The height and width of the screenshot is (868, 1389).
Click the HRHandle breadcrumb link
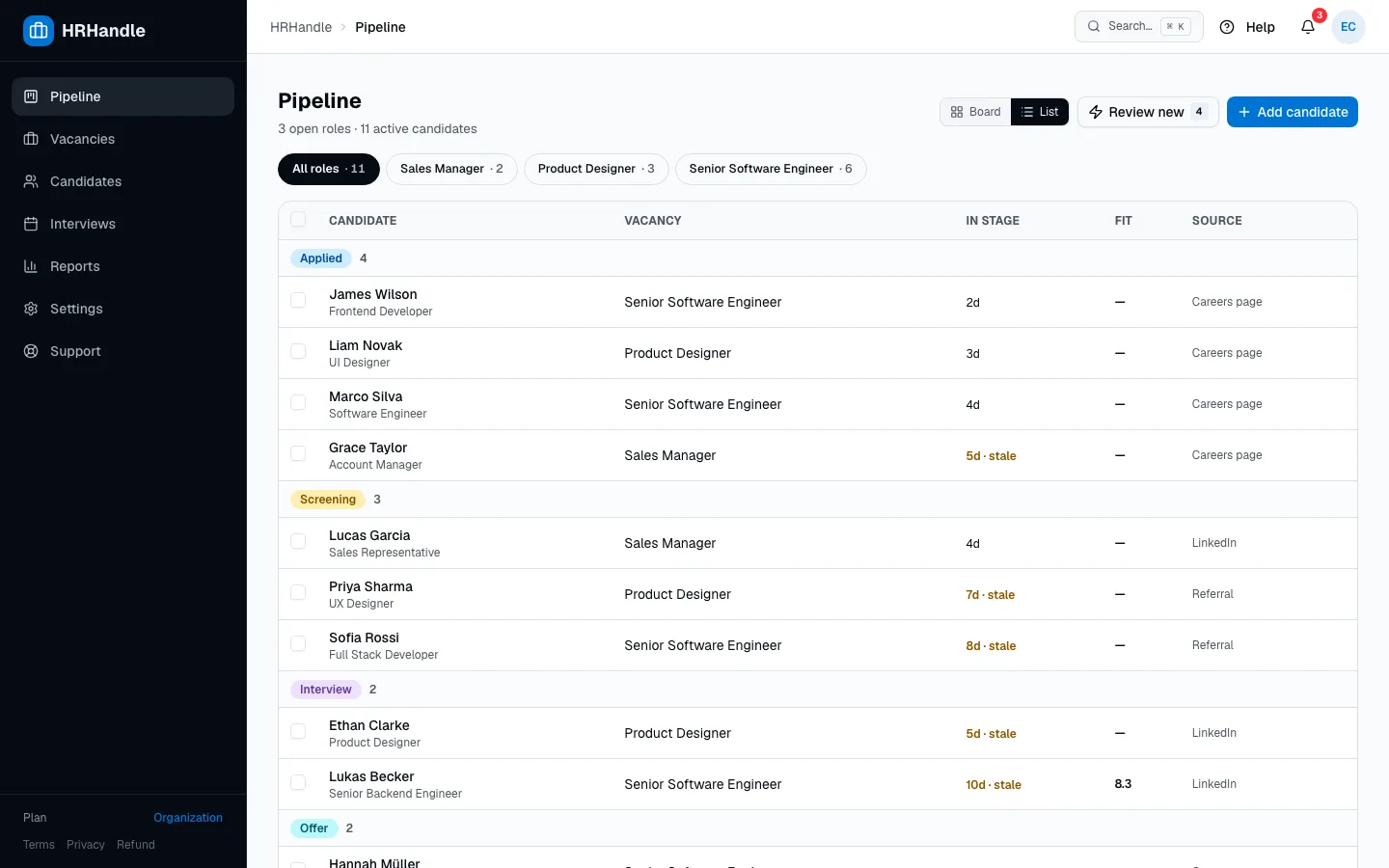[x=301, y=27]
